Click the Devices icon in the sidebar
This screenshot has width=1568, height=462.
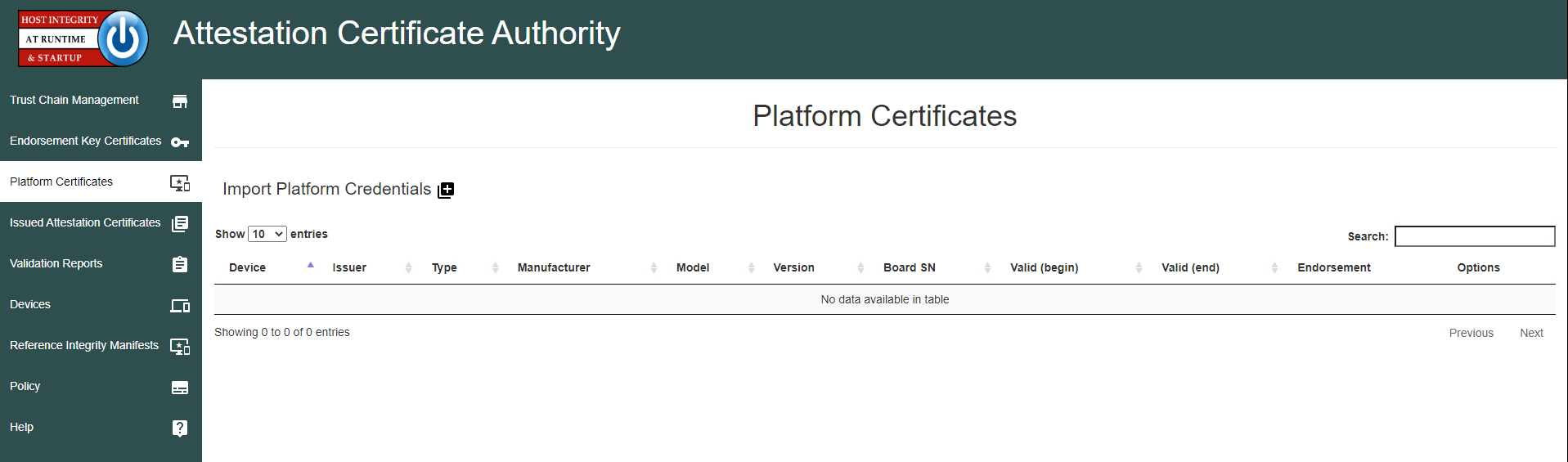point(180,306)
